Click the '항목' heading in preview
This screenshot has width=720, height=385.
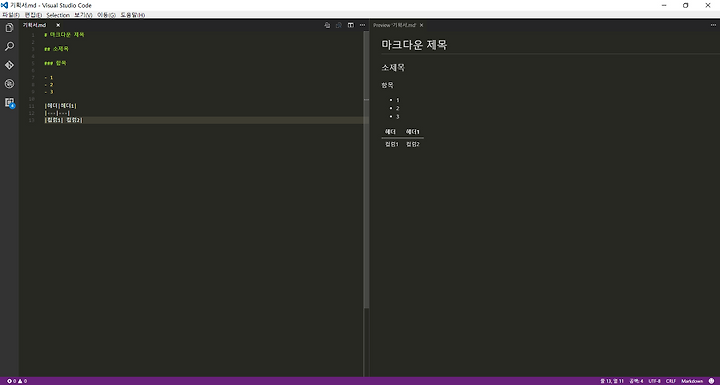pos(388,85)
